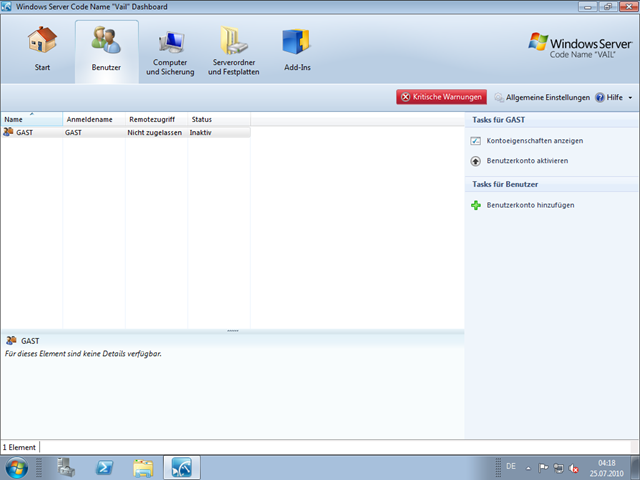
Task: Open the Action Center flag tray icon
Action: click(543, 468)
